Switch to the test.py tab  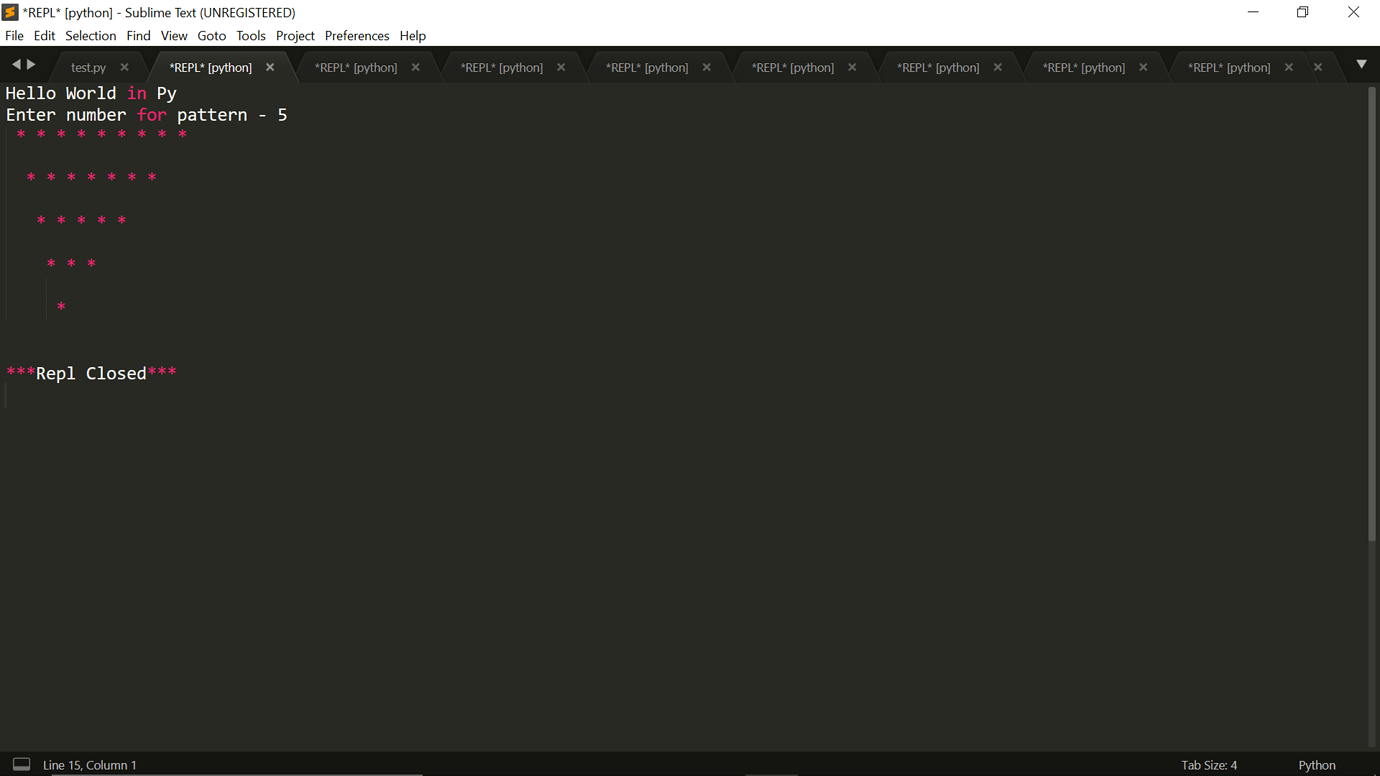click(88, 67)
